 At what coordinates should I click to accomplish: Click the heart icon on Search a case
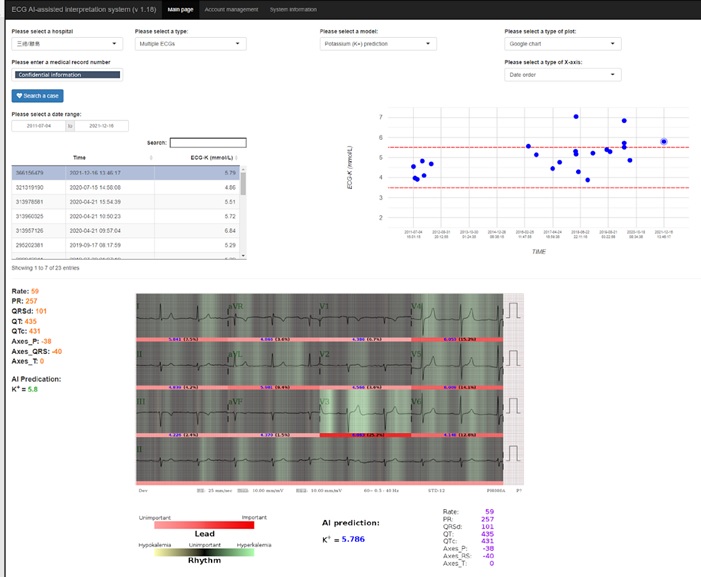pos(19,96)
